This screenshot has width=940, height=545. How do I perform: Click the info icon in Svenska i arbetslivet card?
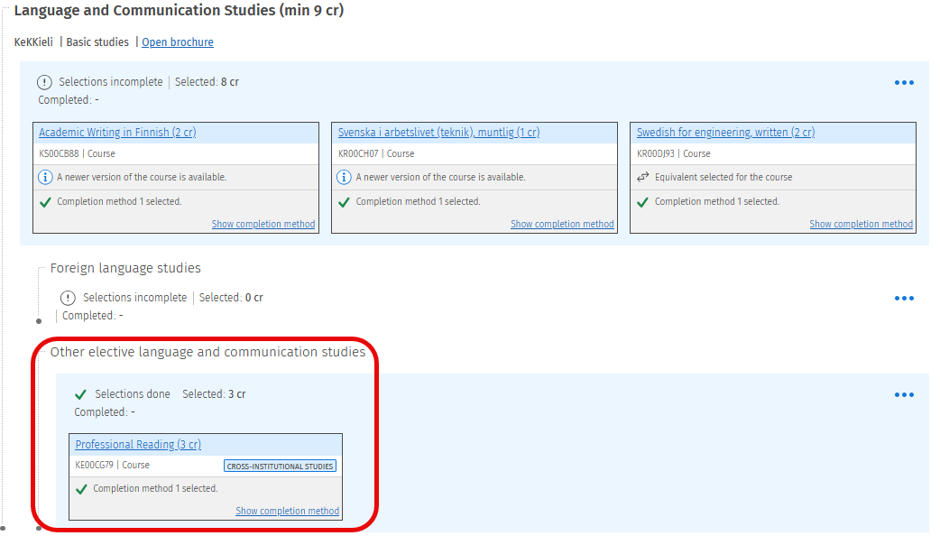click(344, 177)
